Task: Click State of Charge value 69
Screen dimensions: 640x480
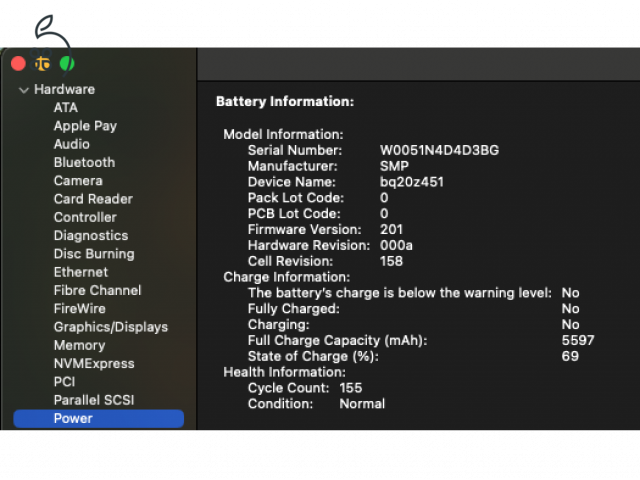Action: 570,356
